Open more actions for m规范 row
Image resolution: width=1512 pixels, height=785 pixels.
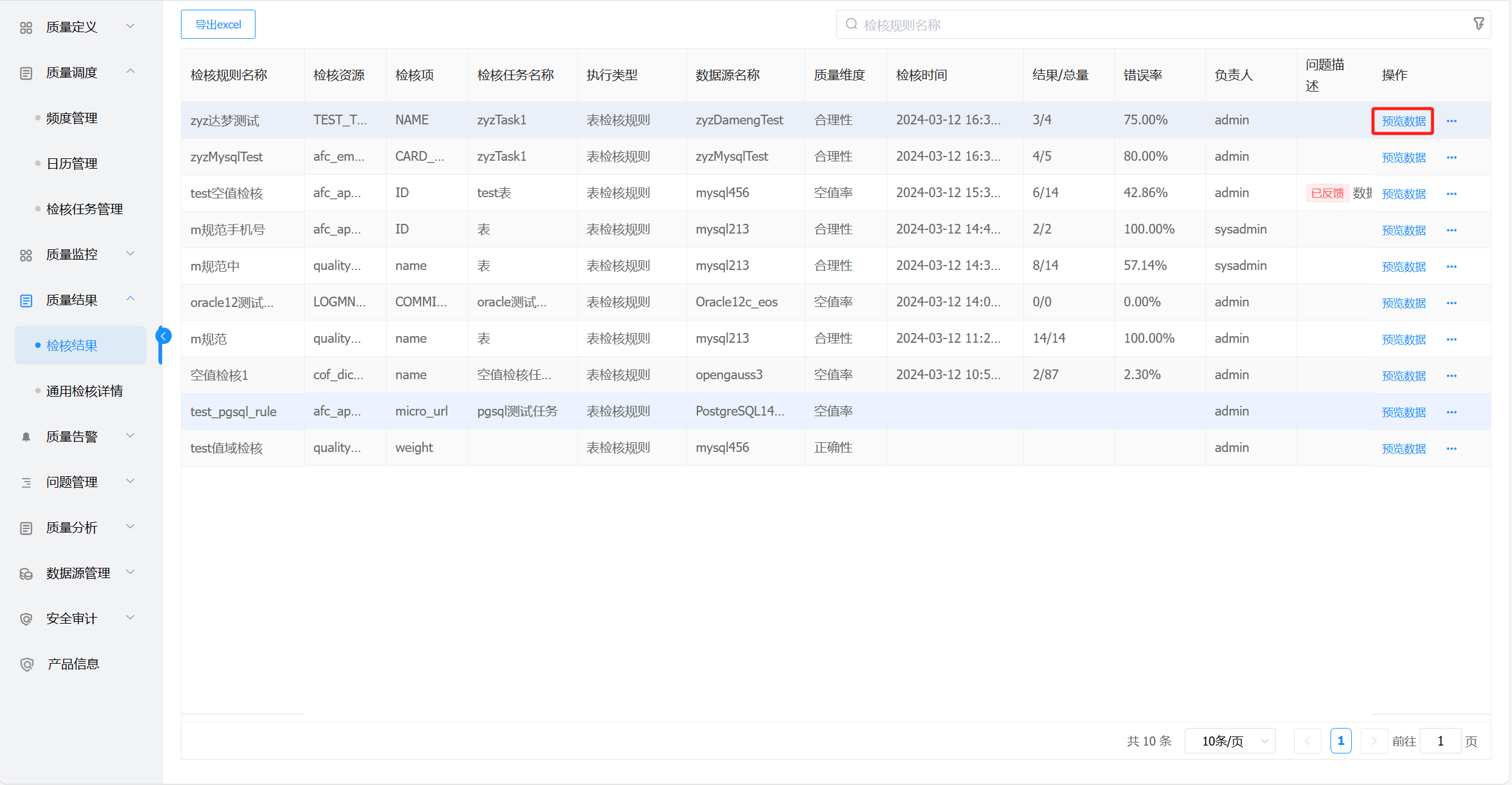[1451, 339]
